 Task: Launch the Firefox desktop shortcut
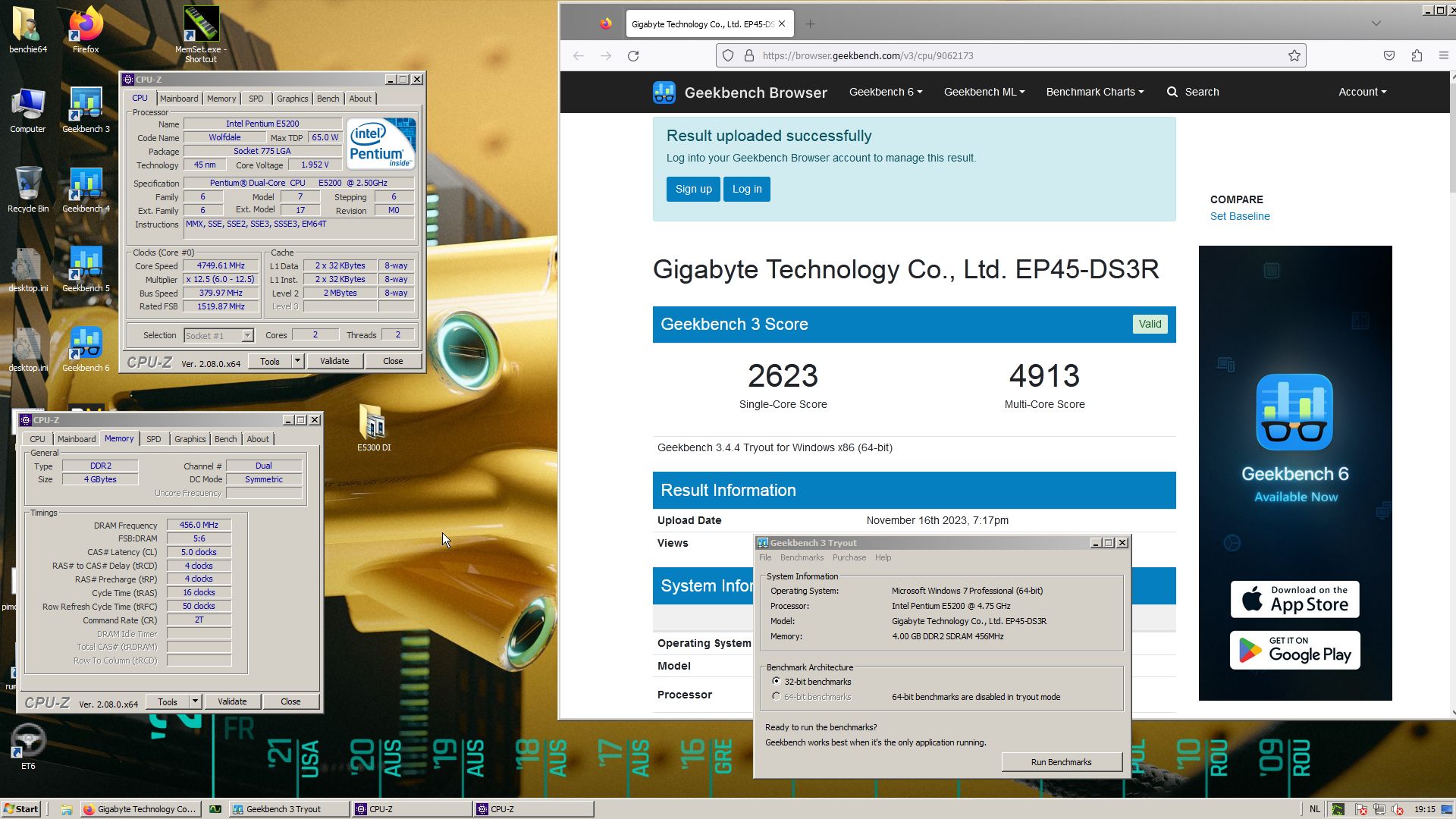click(x=86, y=30)
